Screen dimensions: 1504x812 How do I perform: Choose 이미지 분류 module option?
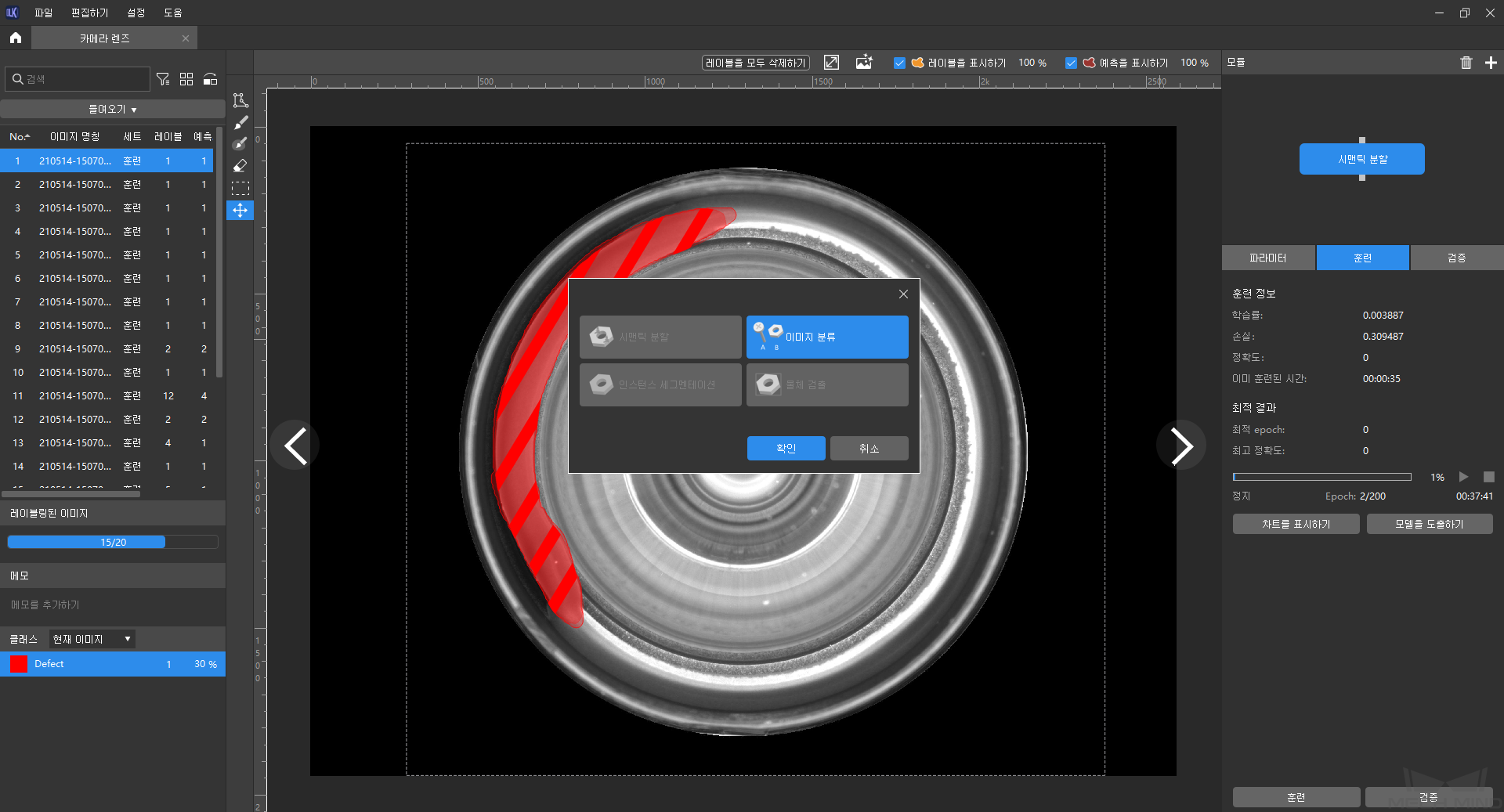pos(827,337)
